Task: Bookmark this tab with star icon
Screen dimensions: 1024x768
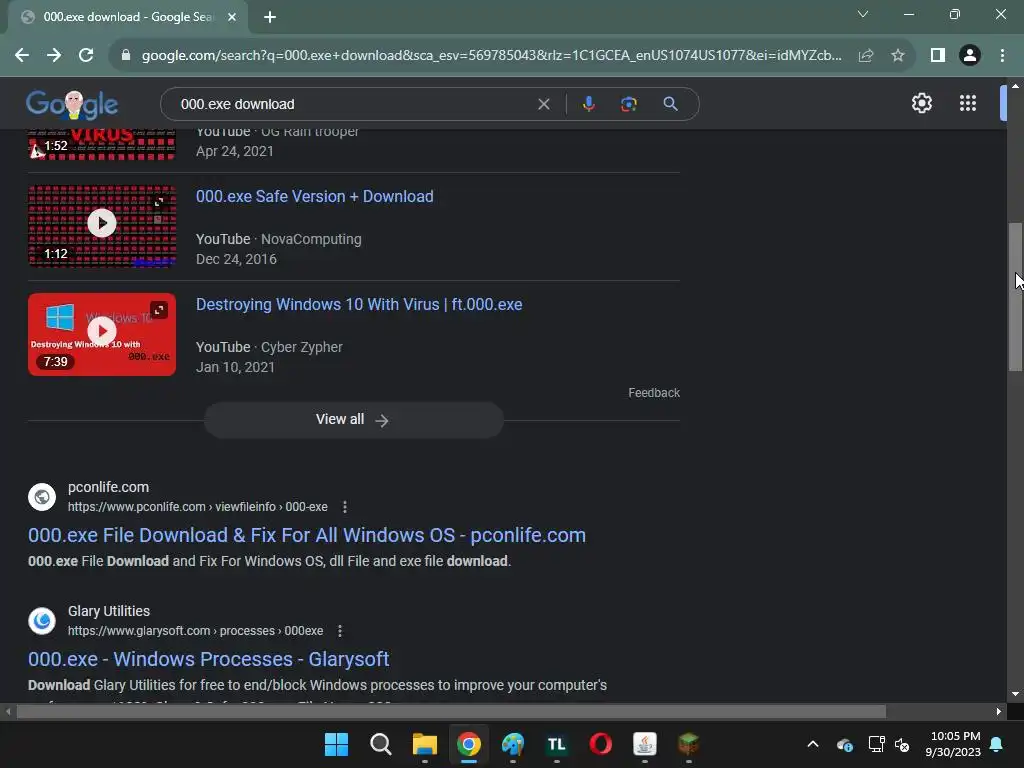Action: tap(898, 56)
